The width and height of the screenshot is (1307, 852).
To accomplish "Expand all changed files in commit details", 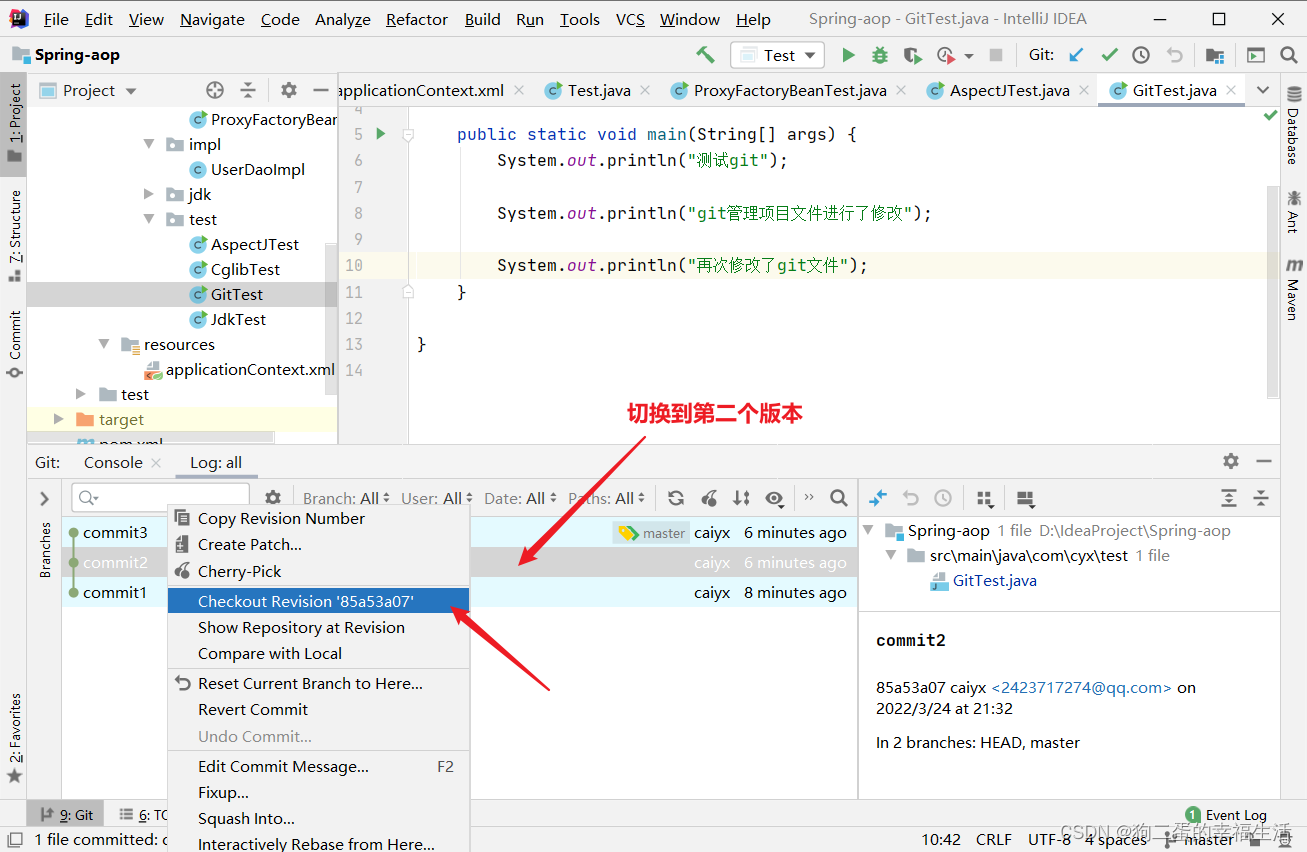I will point(1229,498).
